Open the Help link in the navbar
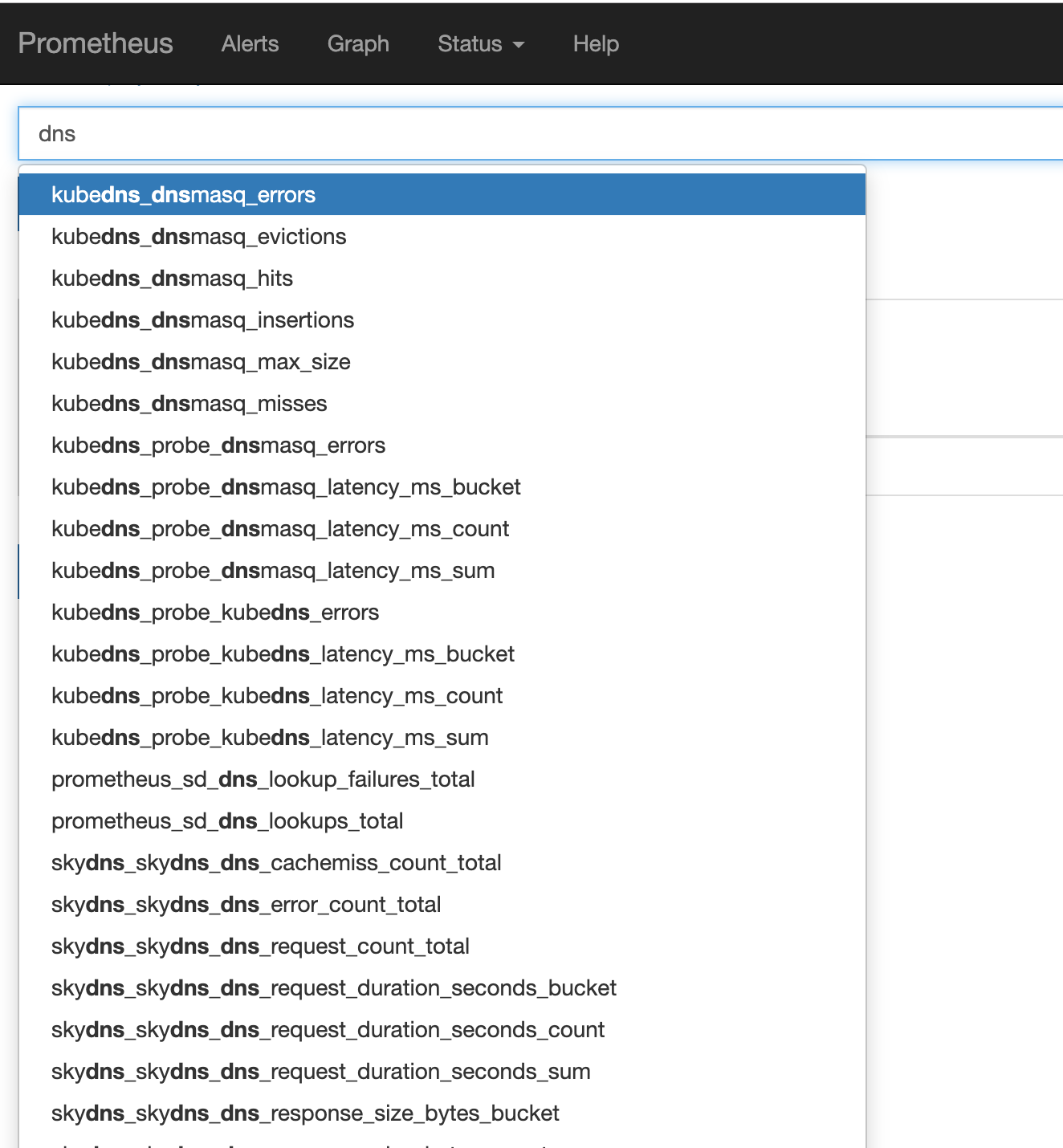Image resolution: width=1063 pixels, height=1148 pixels. tap(596, 43)
